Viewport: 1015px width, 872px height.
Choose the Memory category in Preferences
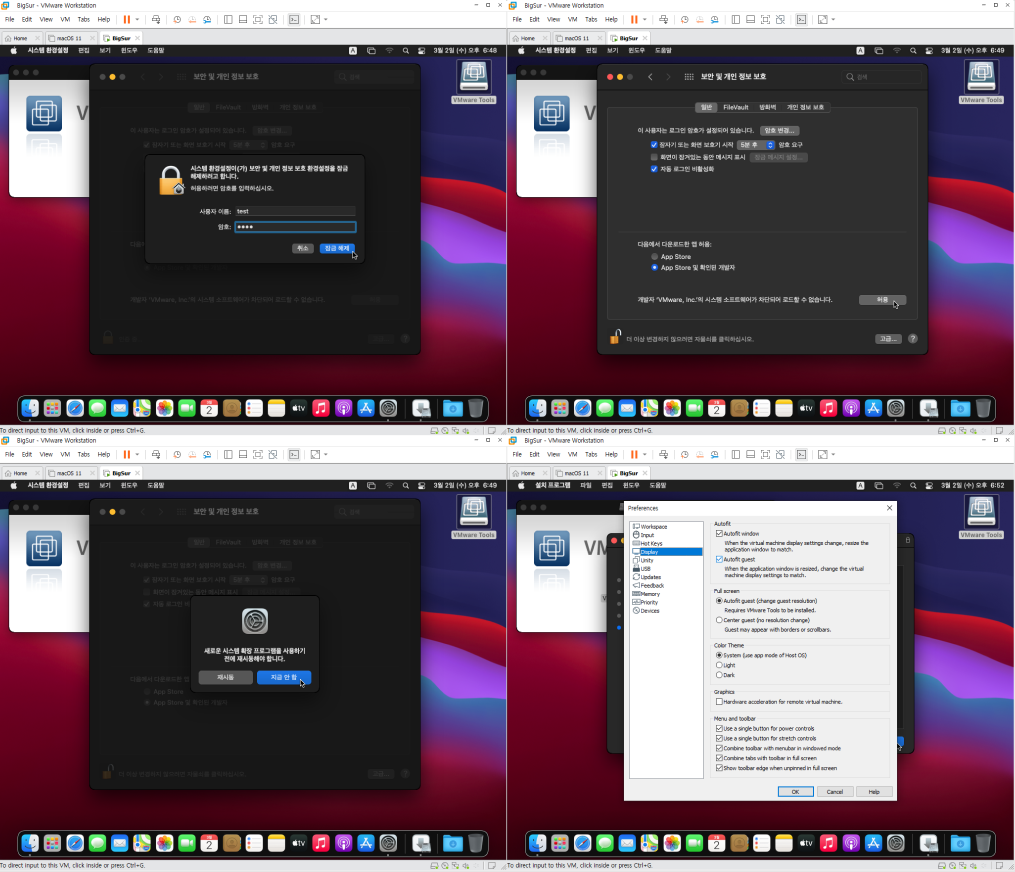tap(650, 594)
